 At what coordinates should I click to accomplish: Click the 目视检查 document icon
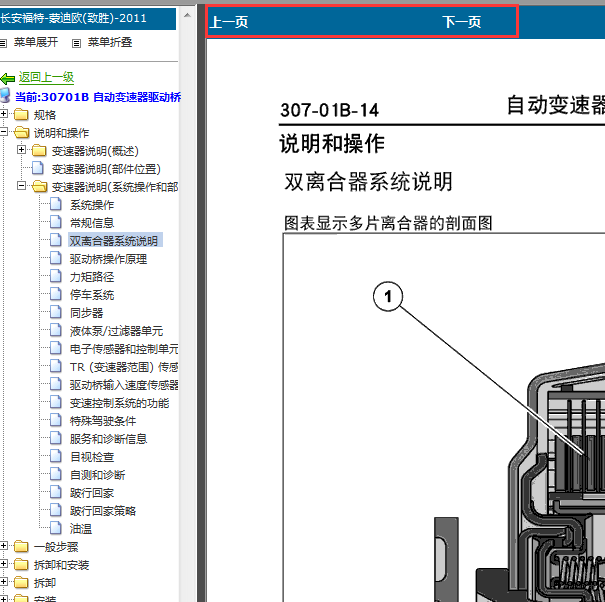click(x=56, y=456)
